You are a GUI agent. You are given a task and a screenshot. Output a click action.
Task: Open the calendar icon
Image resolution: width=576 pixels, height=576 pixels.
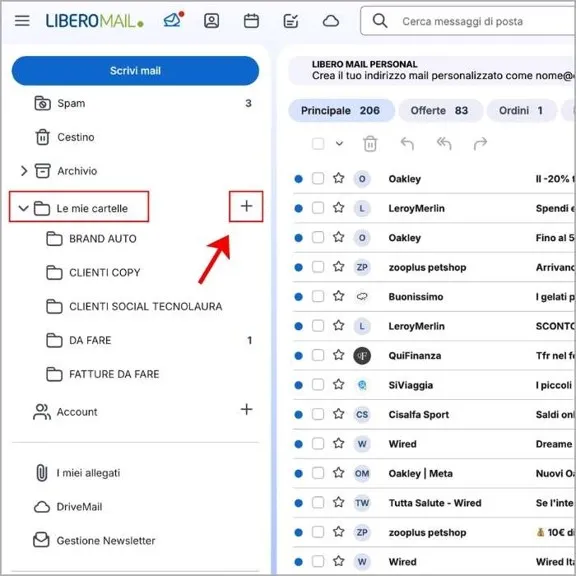point(251,21)
